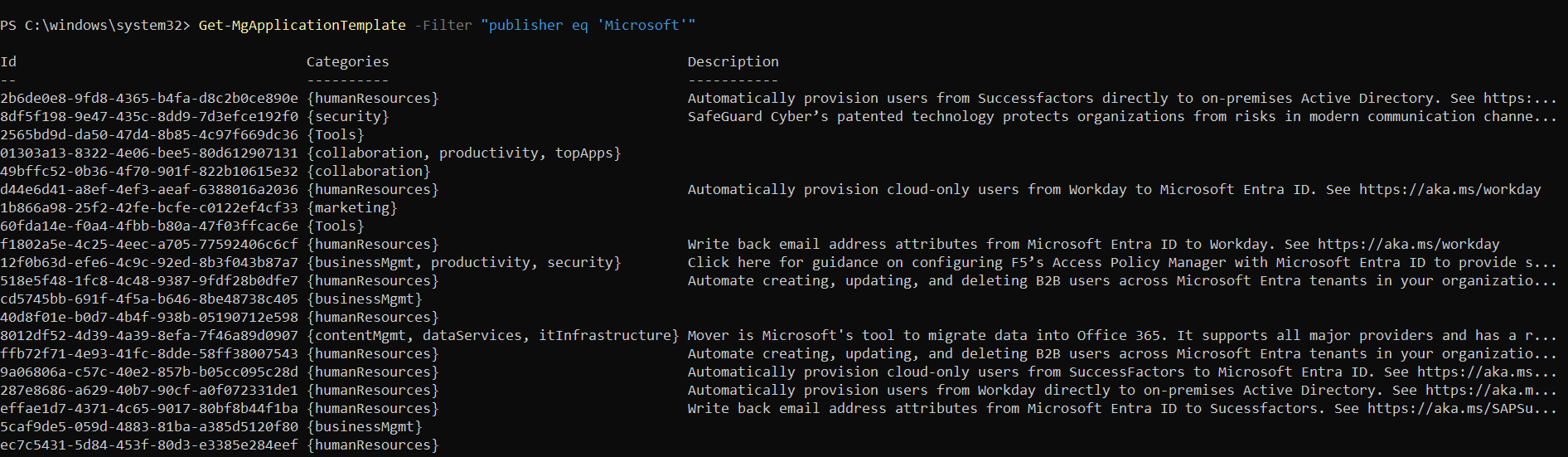Viewport: 1568px width, 457px height.
Task: Click {collaboration, productivity, topApps} categories
Action: (463, 153)
